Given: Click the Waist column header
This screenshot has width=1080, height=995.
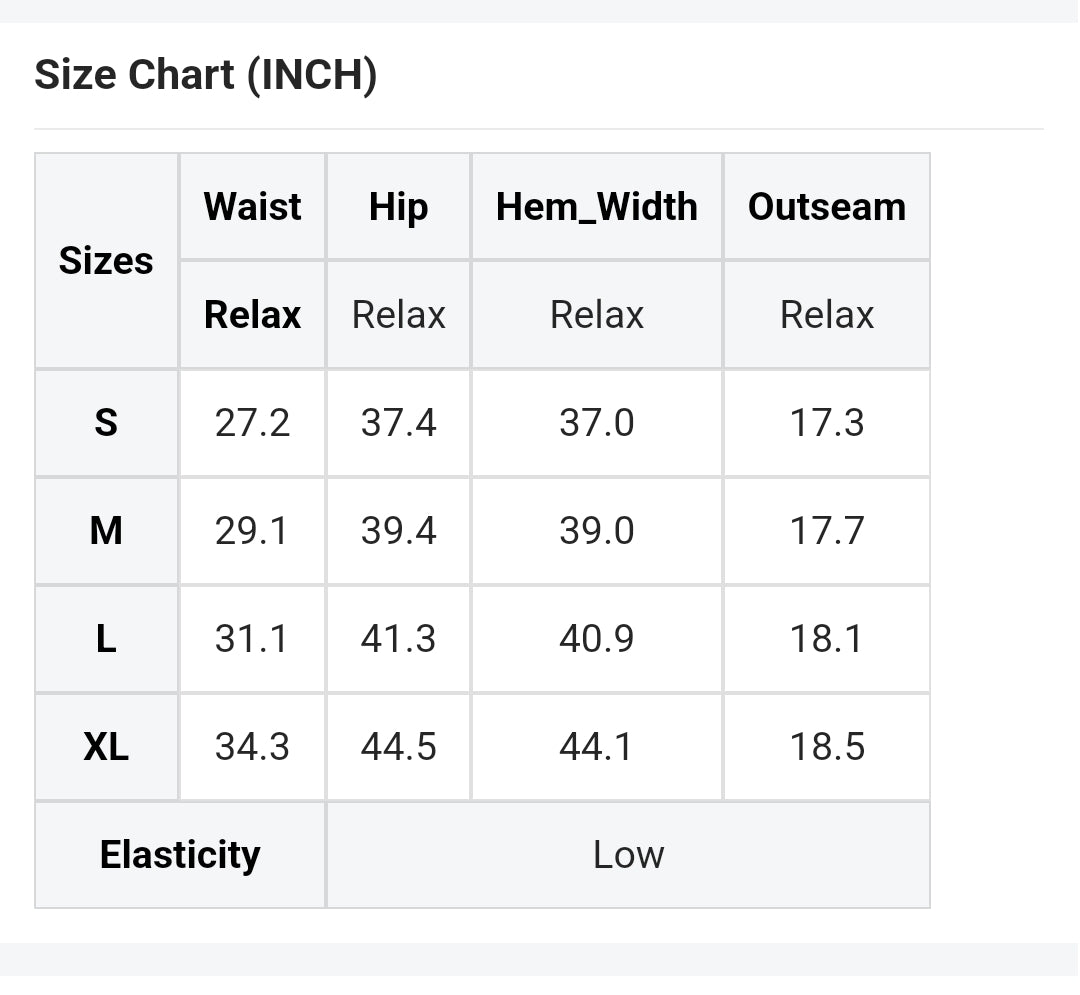Looking at the screenshot, I should (252, 207).
